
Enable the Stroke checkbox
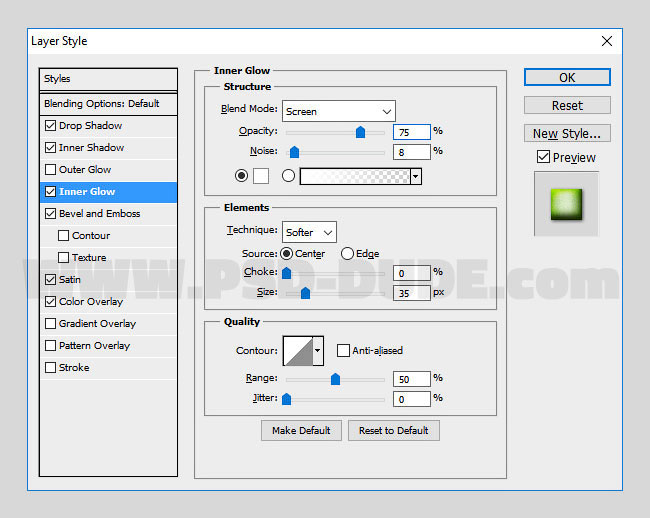(x=50, y=367)
